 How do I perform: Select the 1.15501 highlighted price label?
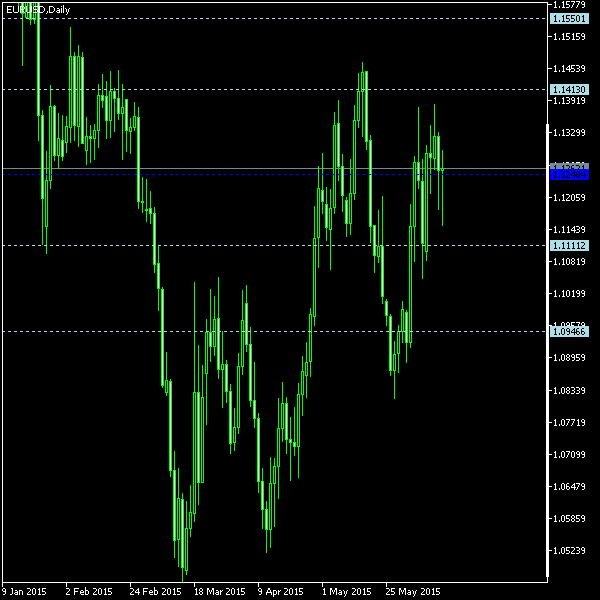click(569, 18)
